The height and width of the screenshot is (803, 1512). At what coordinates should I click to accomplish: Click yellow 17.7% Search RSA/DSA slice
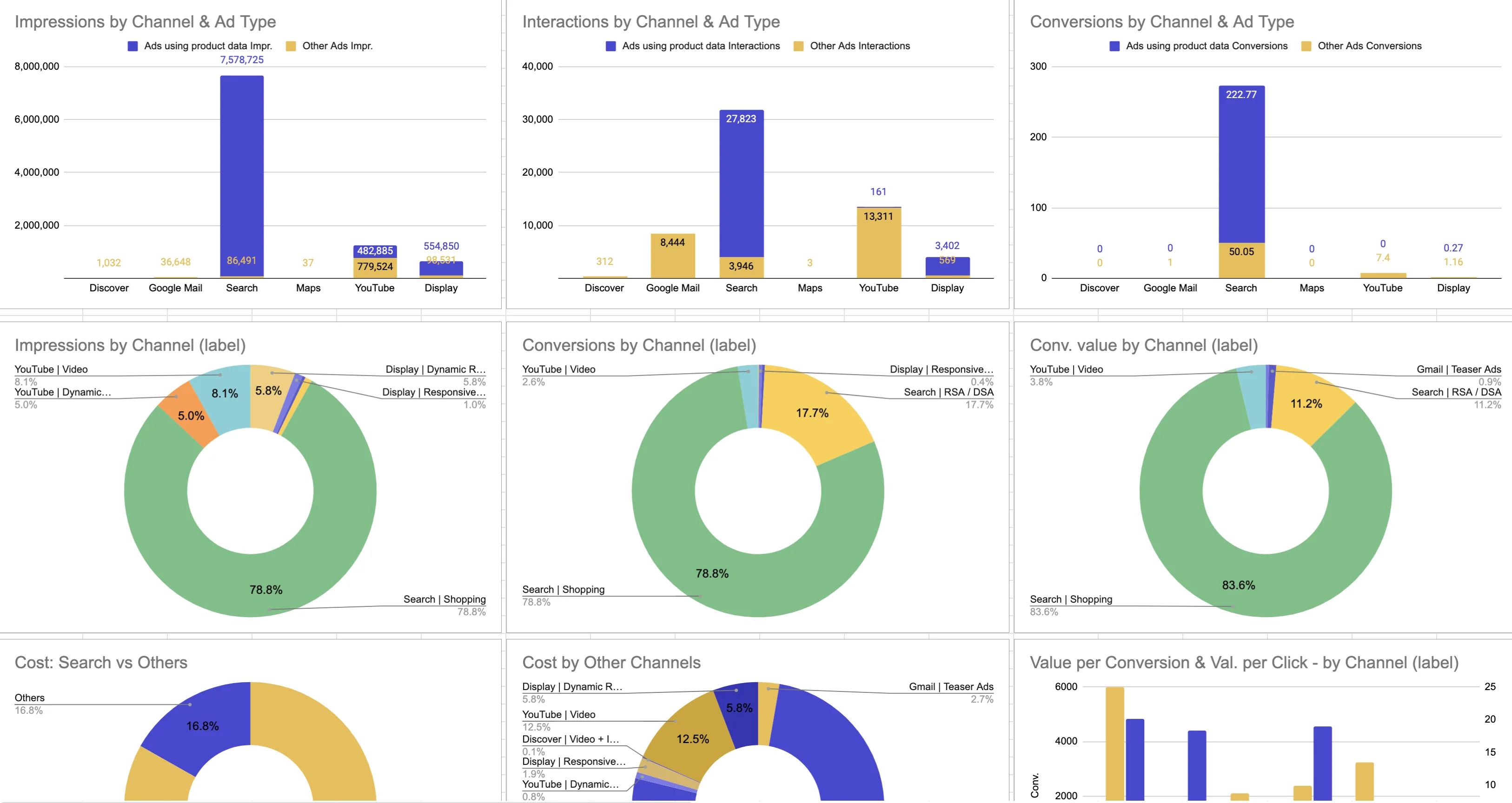pyautogui.click(x=813, y=413)
